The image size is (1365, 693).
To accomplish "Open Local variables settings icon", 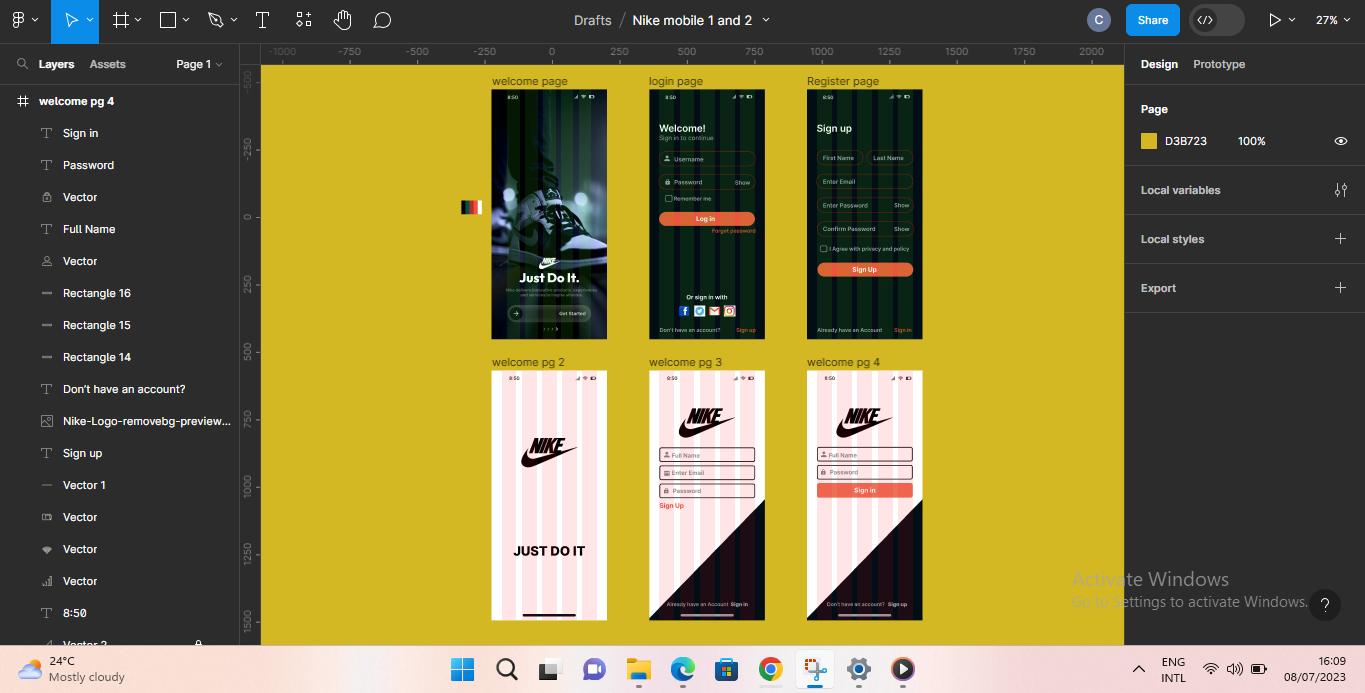I will pyautogui.click(x=1341, y=190).
